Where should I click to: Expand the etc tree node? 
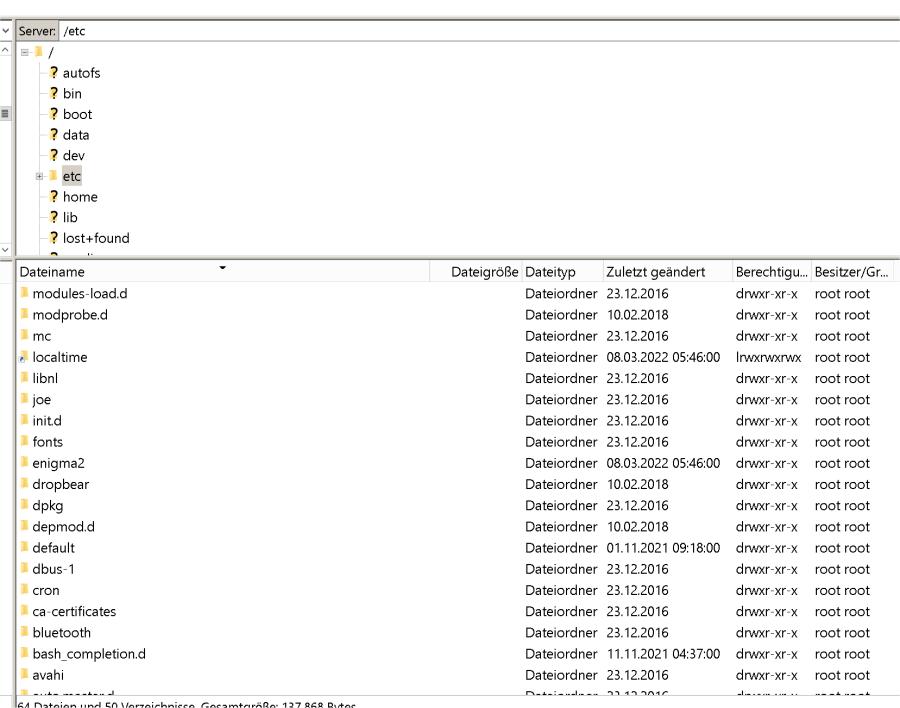[39, 176]
